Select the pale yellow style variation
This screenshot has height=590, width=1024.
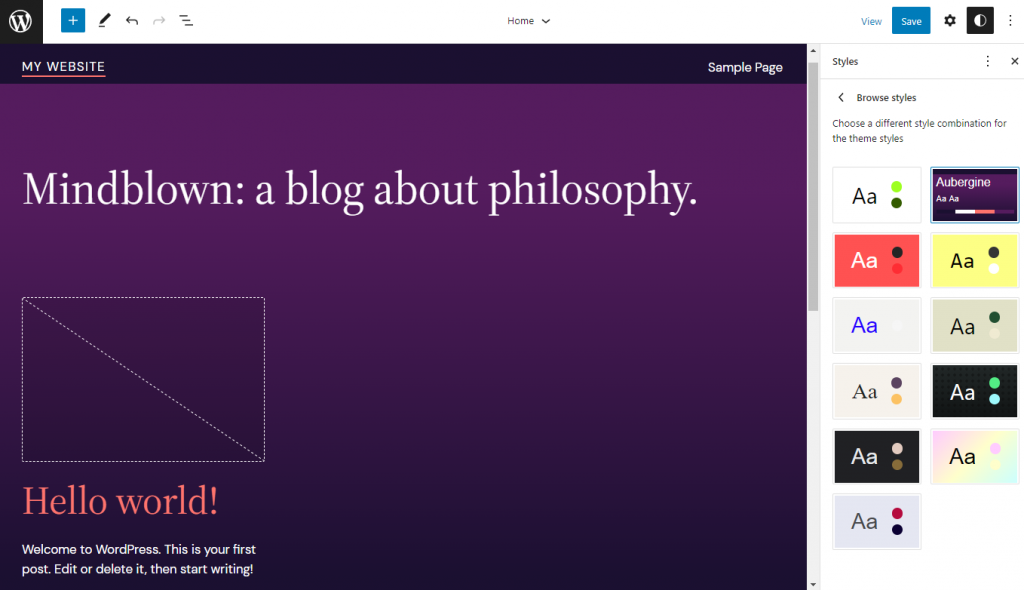pos(974,261)
